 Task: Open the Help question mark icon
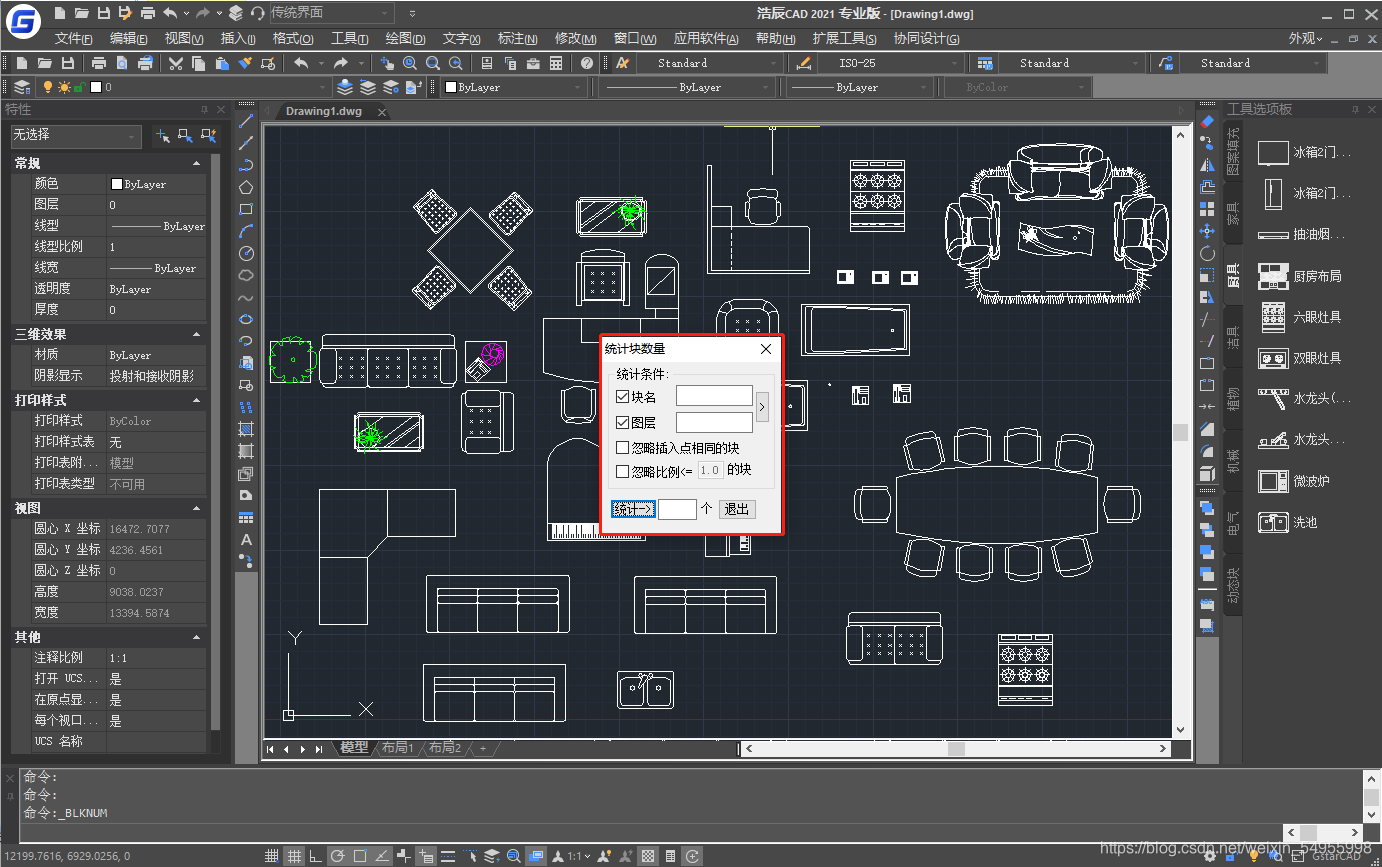pos(587,63)
